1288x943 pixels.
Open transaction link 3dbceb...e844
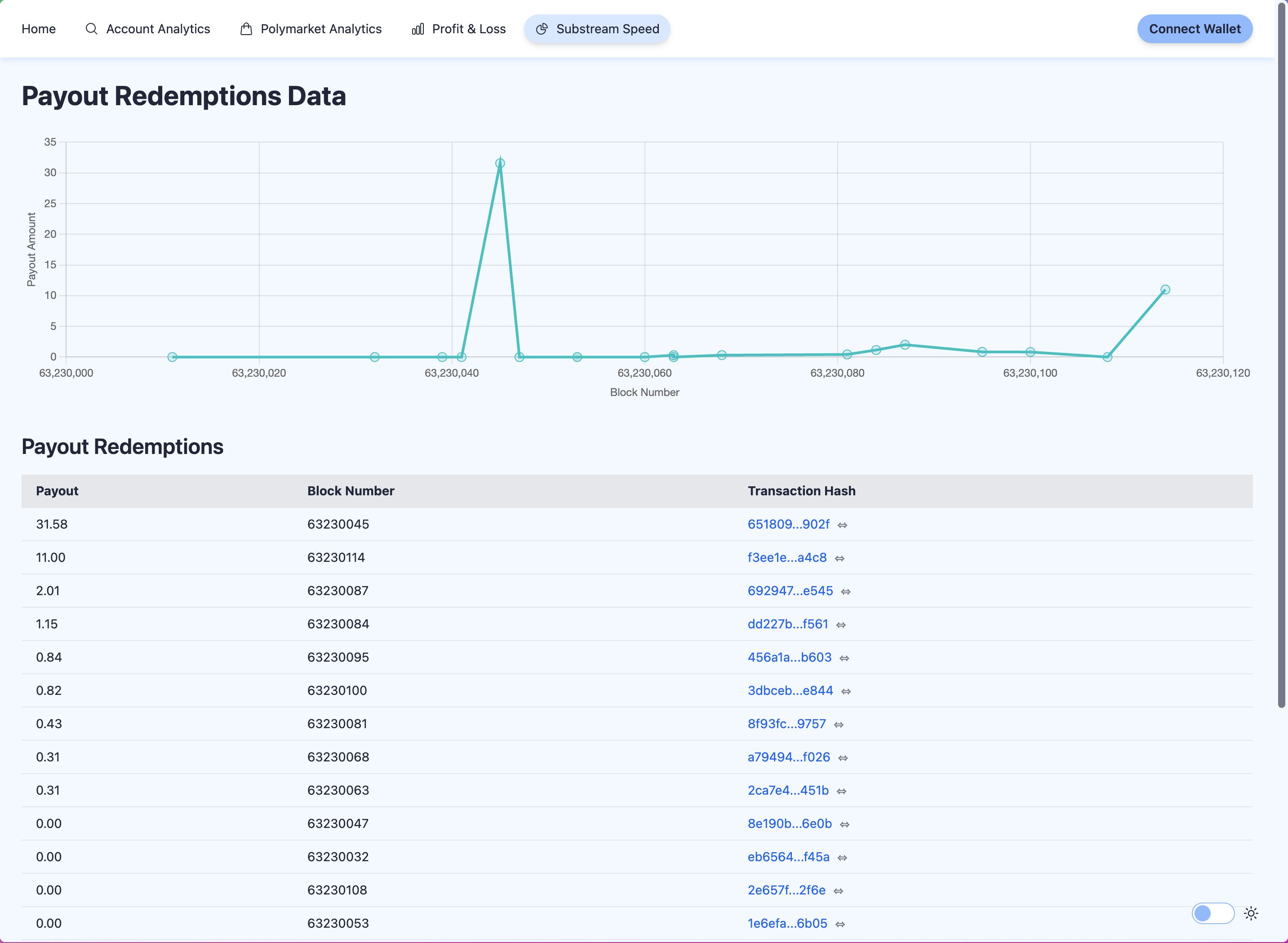(791, 690)
